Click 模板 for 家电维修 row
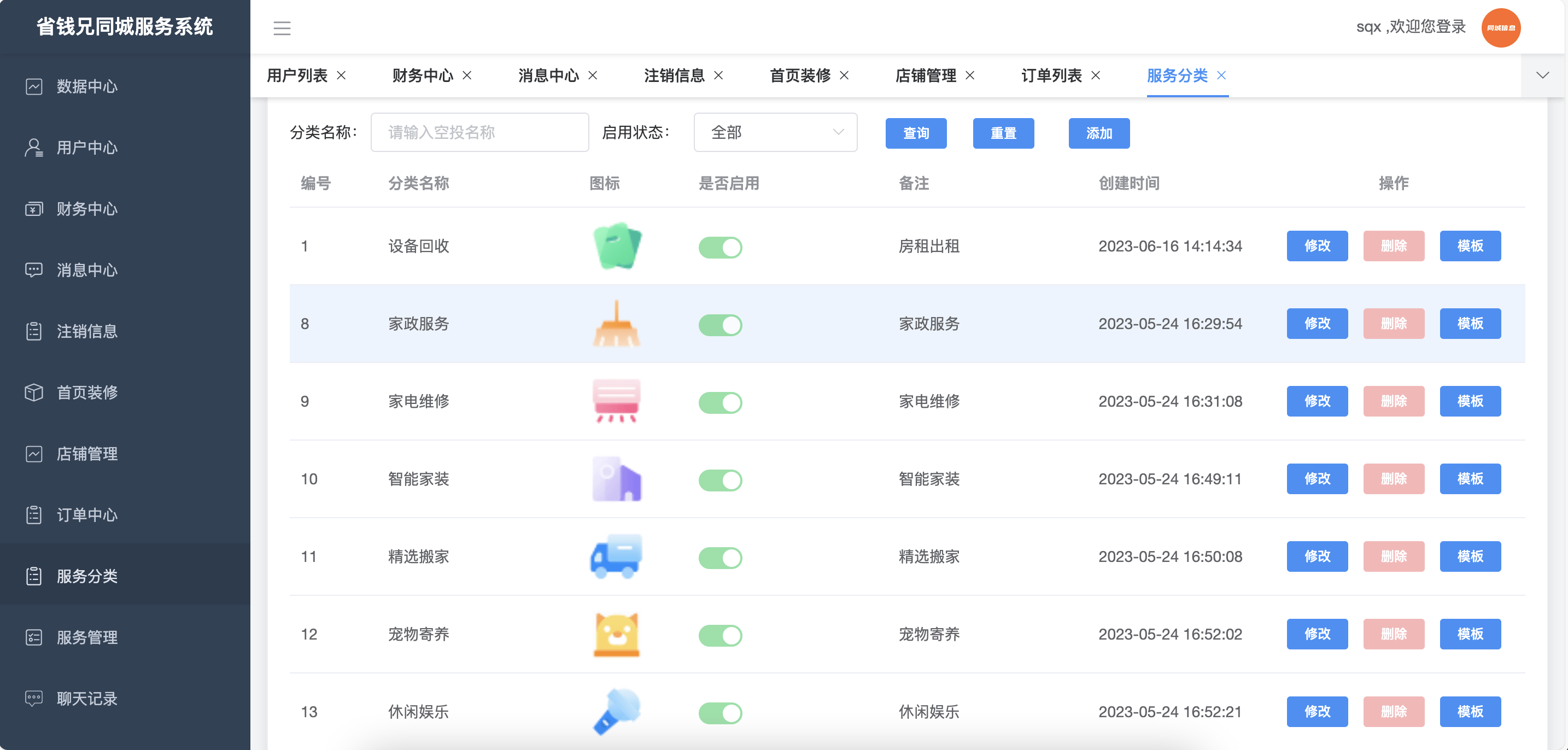Screen dimensions: 1568x750 pyautogui.click(x=1470, y=401)
